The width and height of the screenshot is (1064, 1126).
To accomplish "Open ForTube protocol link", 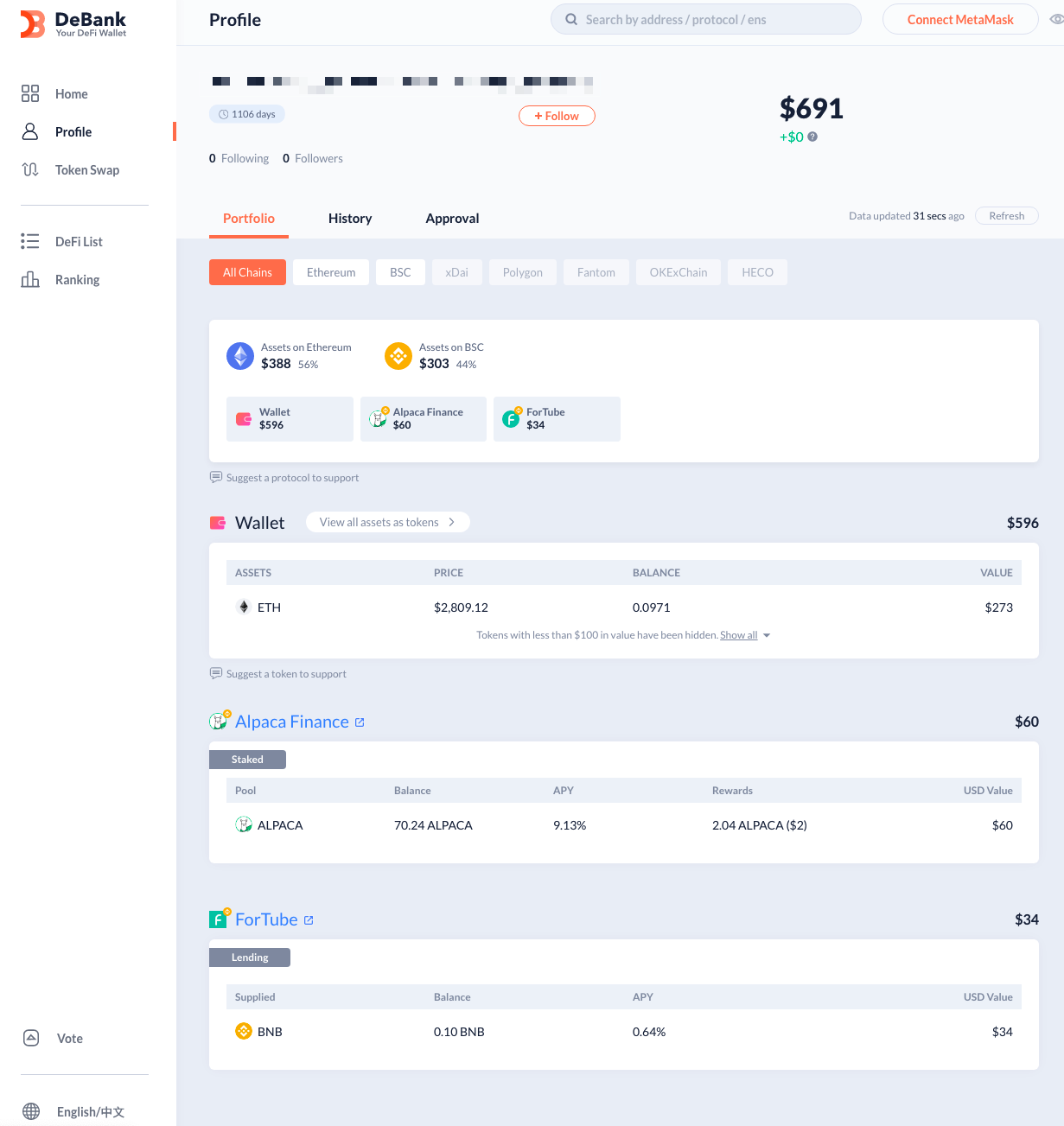I will point(266,919).
